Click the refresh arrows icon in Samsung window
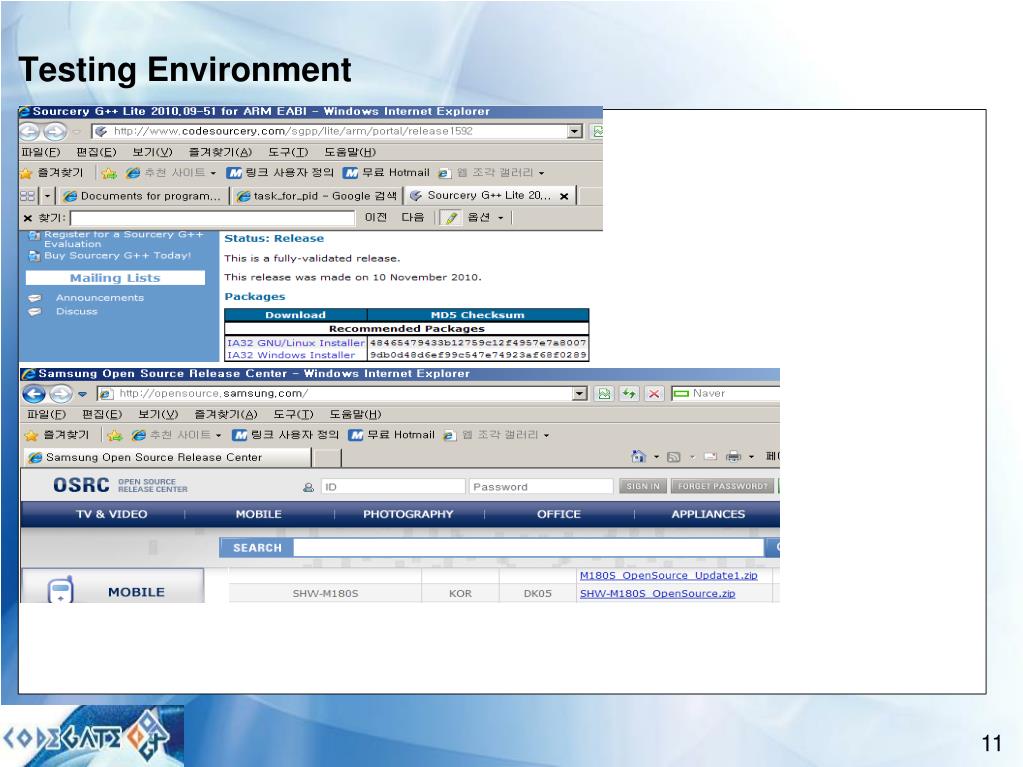The height and width of the screenshot is (767, 1023). coord(629,393)
